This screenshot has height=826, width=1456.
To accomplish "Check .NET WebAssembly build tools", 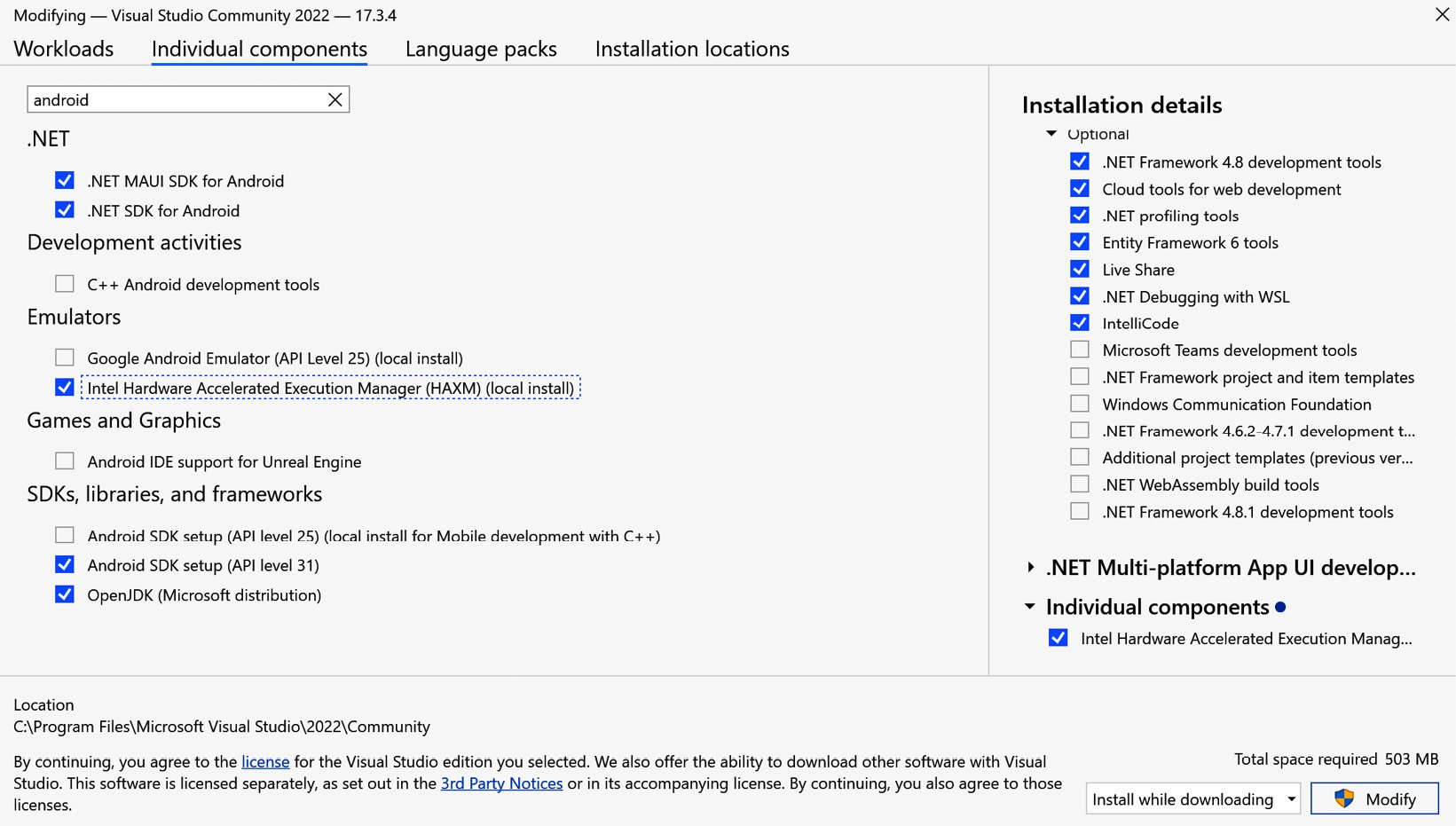I will (x=1080, y=484).
